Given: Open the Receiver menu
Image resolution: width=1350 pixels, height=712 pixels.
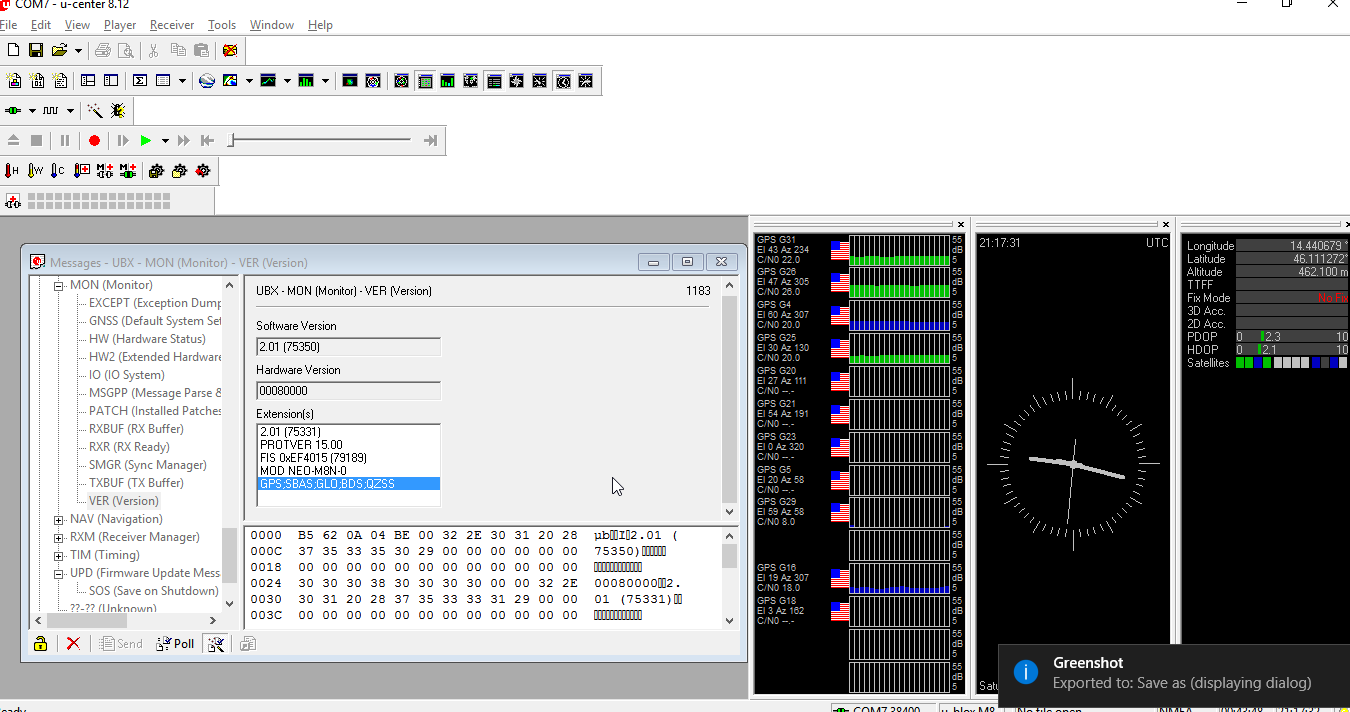Looking at the screenshot, I should pyautogui.click(x=172, y=25).
